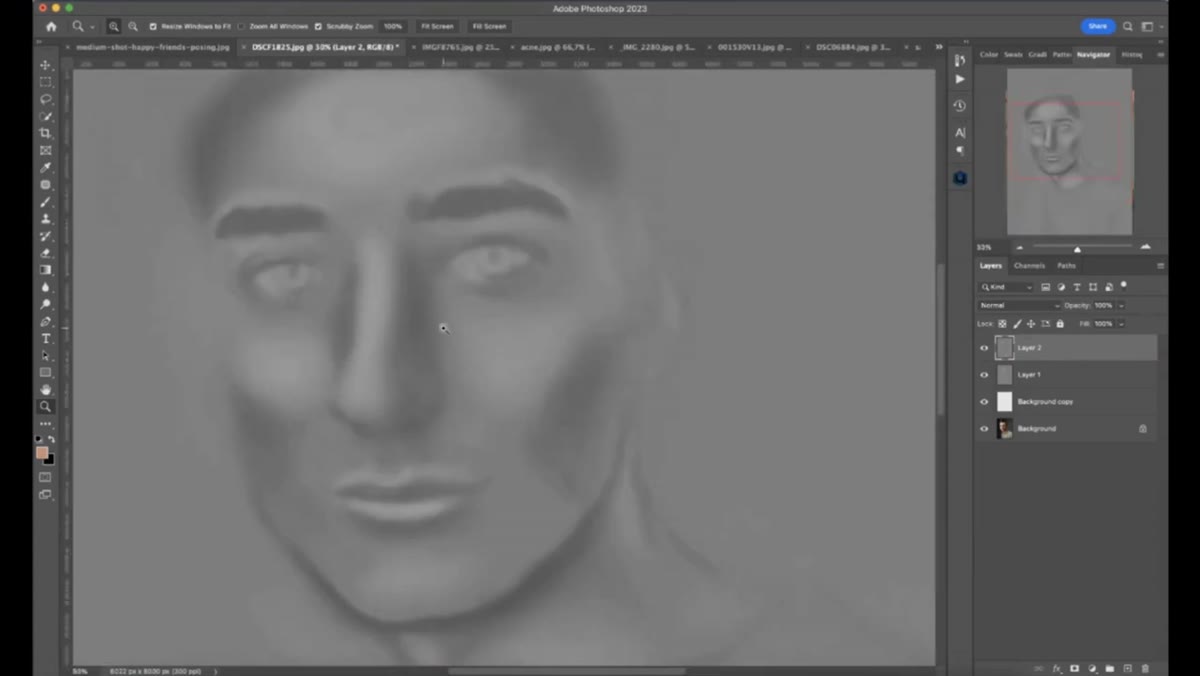Select the Frame tool
1200x676 pixels.
(x=45, y=150)
